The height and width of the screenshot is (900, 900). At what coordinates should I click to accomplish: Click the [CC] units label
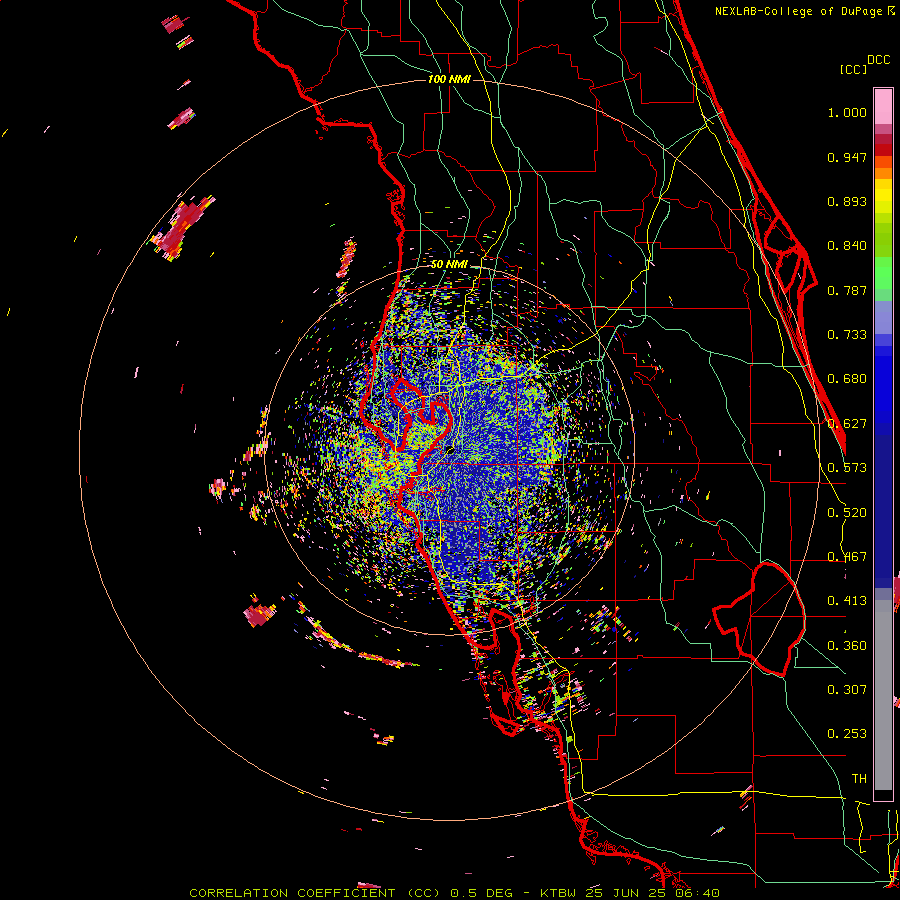pyautogui.click(x=854, y=69)
